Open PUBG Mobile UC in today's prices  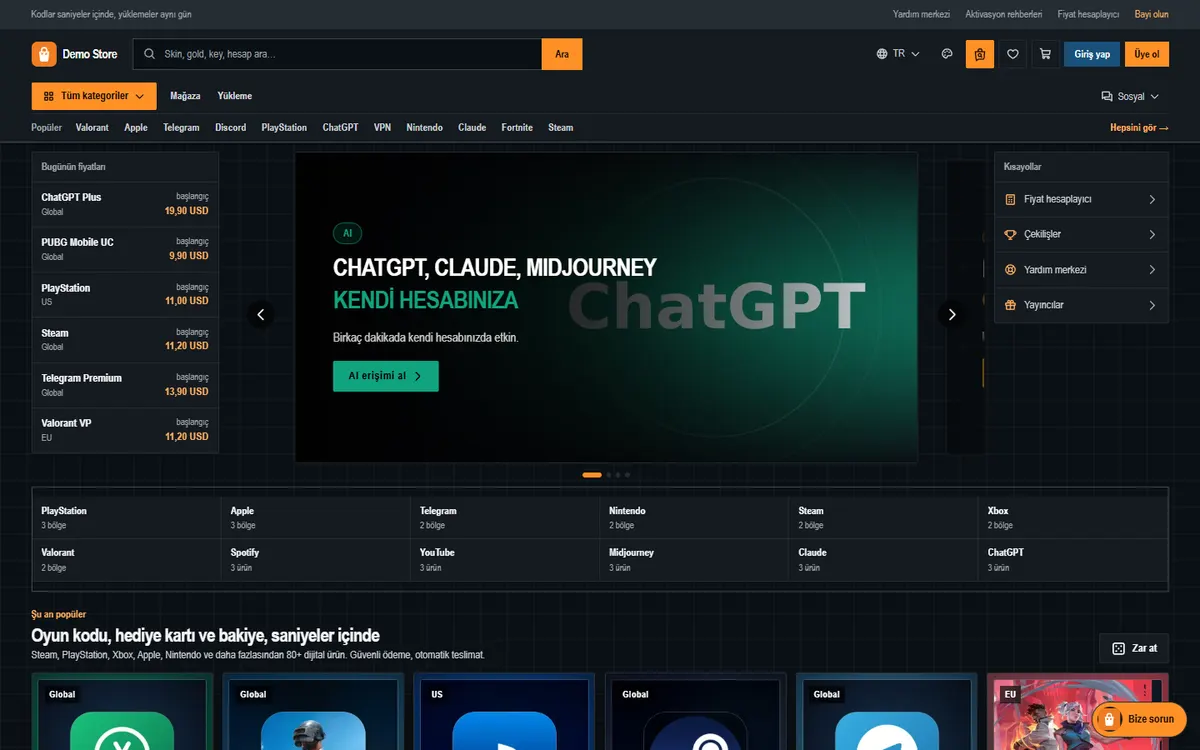click(125, 249)
